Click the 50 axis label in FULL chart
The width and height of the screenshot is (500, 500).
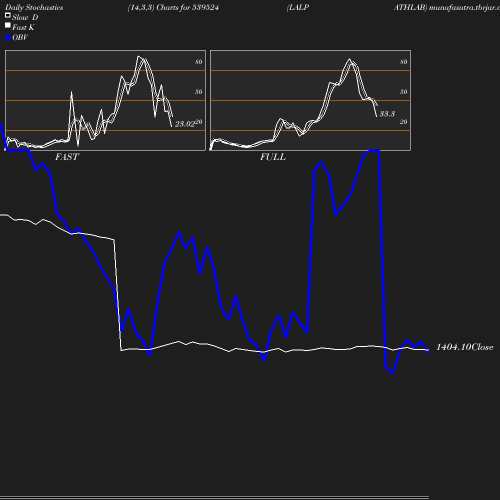[404, 92]
